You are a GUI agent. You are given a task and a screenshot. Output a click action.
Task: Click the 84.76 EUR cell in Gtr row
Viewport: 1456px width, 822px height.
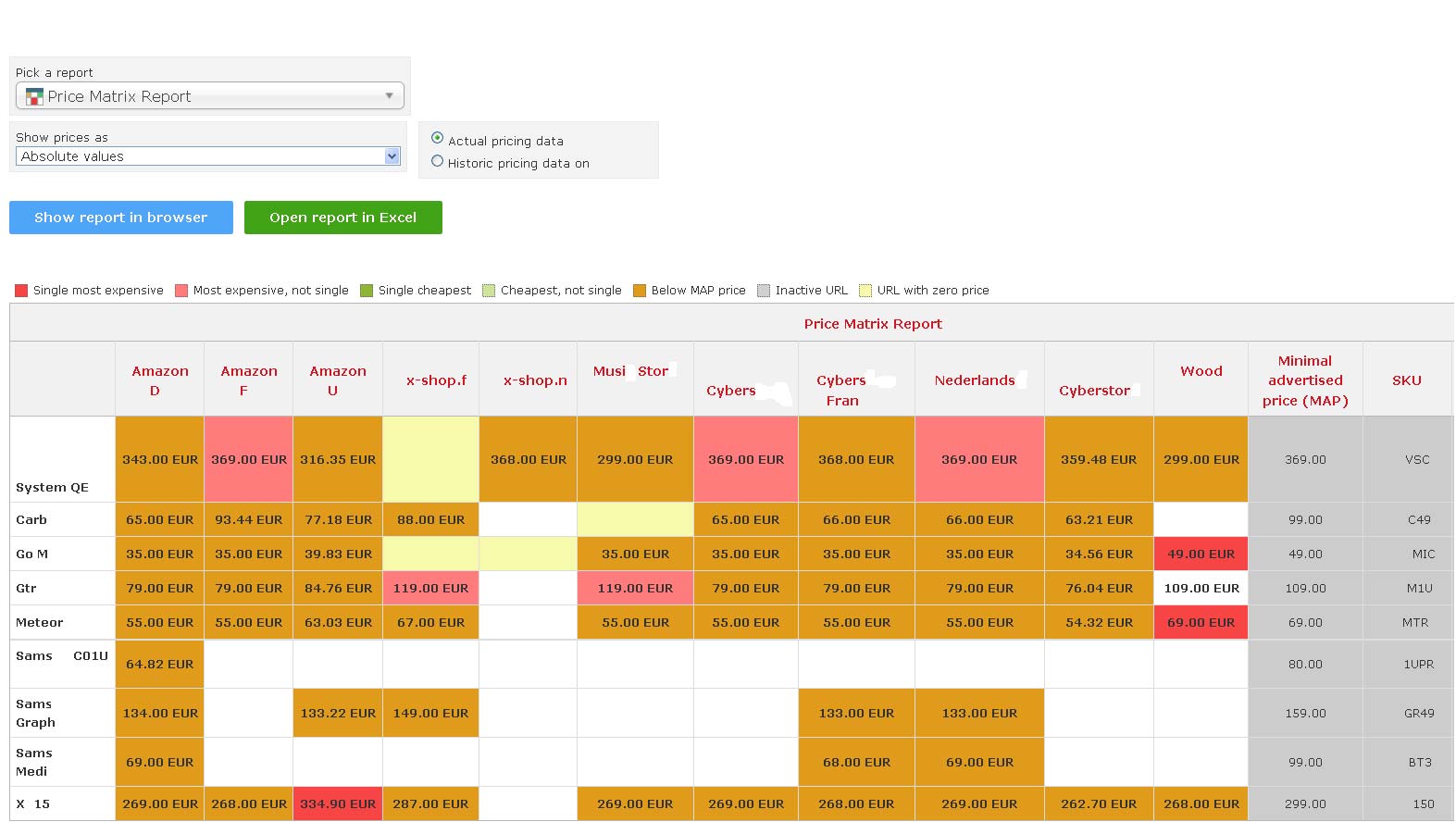337,589
